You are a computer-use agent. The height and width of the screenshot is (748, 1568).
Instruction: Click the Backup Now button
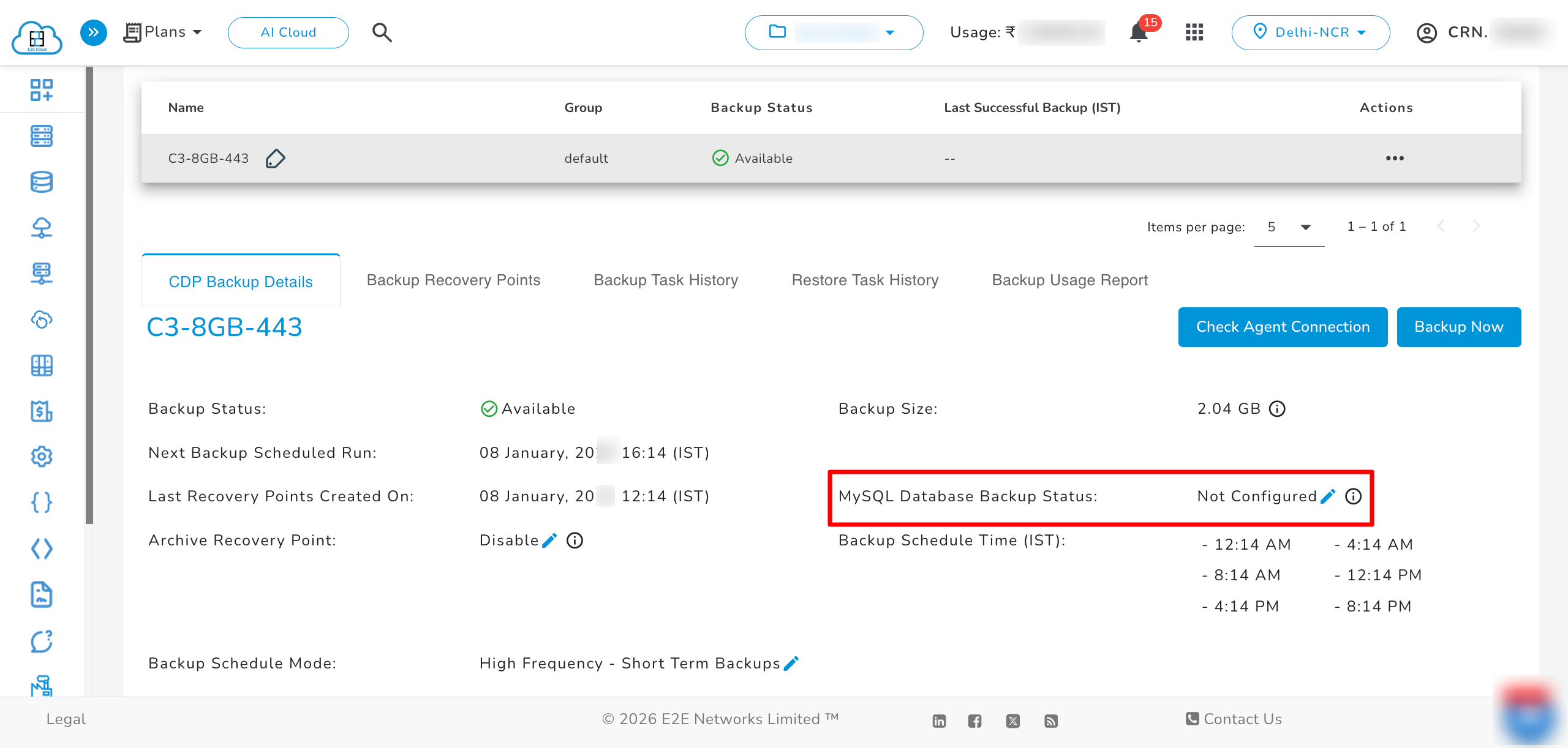[x=1458, y=327]
